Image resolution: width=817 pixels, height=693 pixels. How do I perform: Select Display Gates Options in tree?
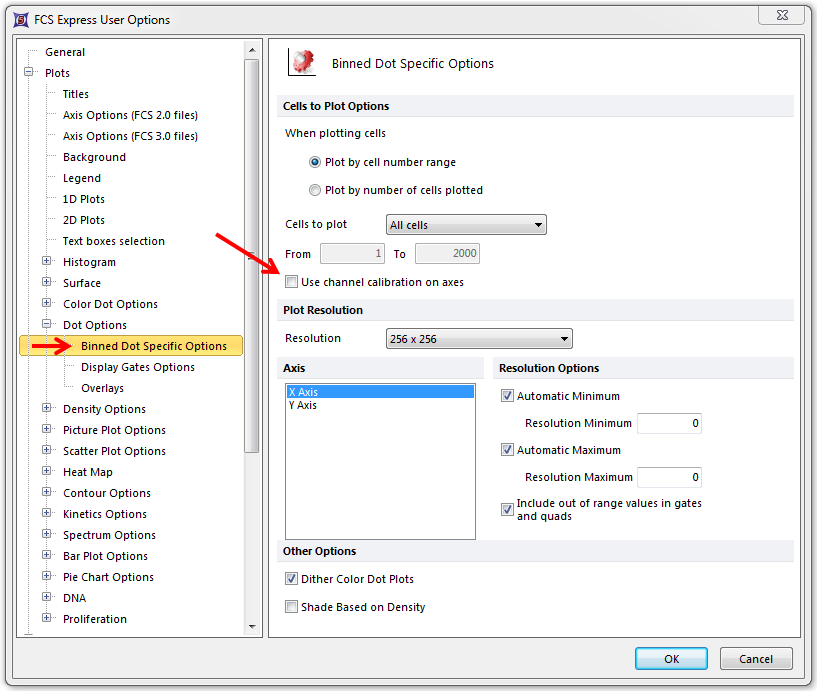[137, 367]
